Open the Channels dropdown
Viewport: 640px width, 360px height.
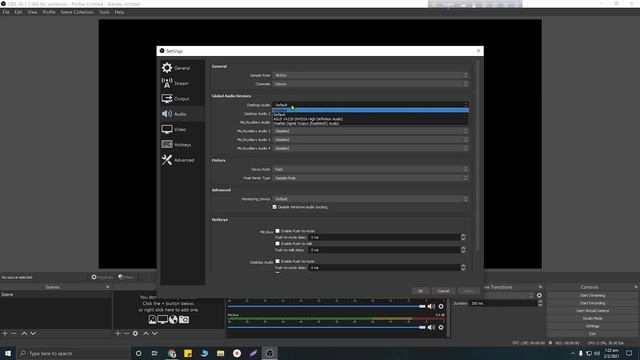pyautogui.click(x=371, y=84)
